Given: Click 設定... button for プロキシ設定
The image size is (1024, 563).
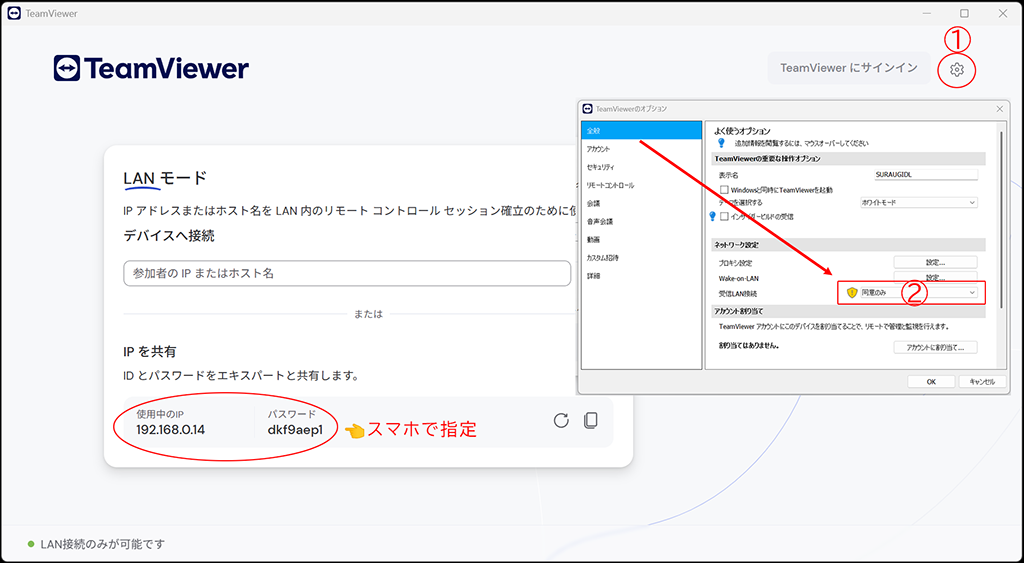Looking at the screenshot, I should 935,263.
